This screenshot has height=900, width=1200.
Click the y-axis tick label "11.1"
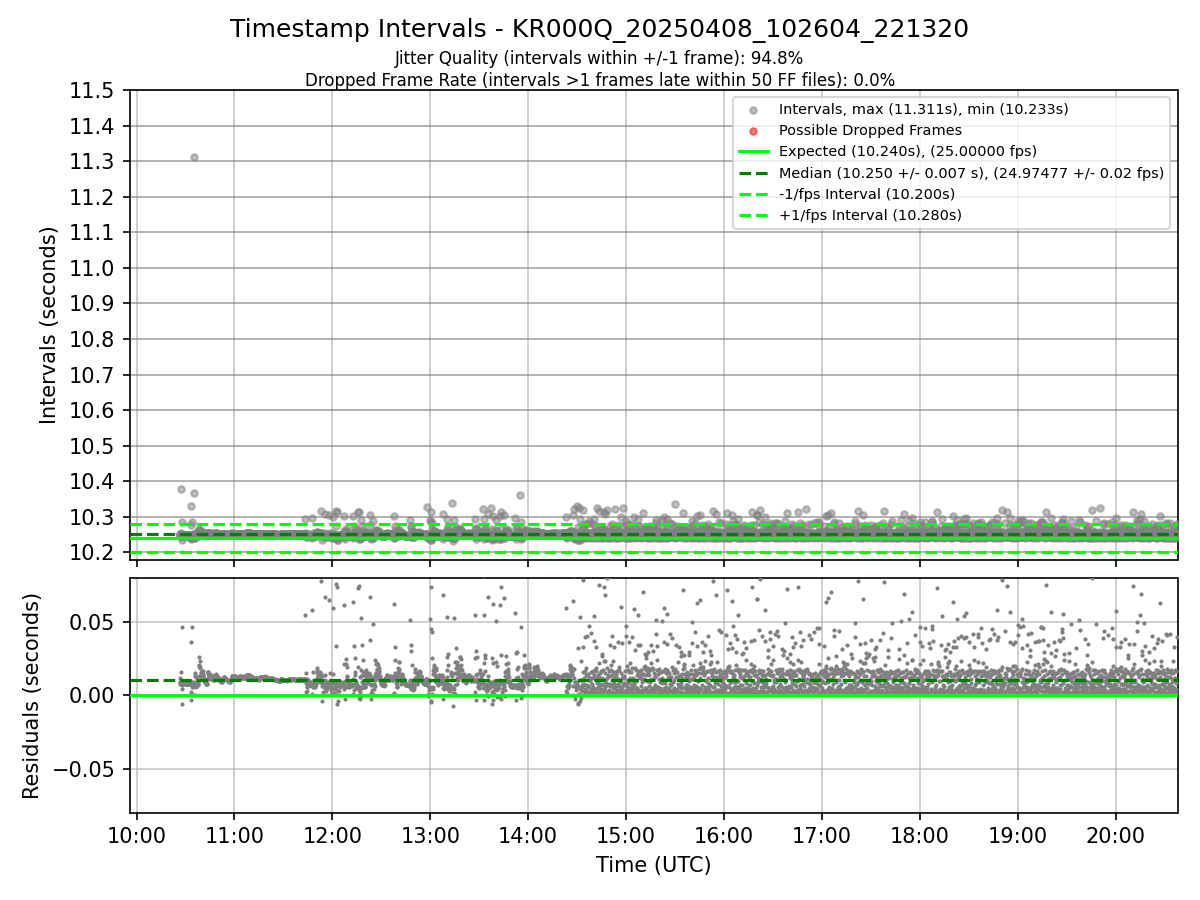(90, 233)
